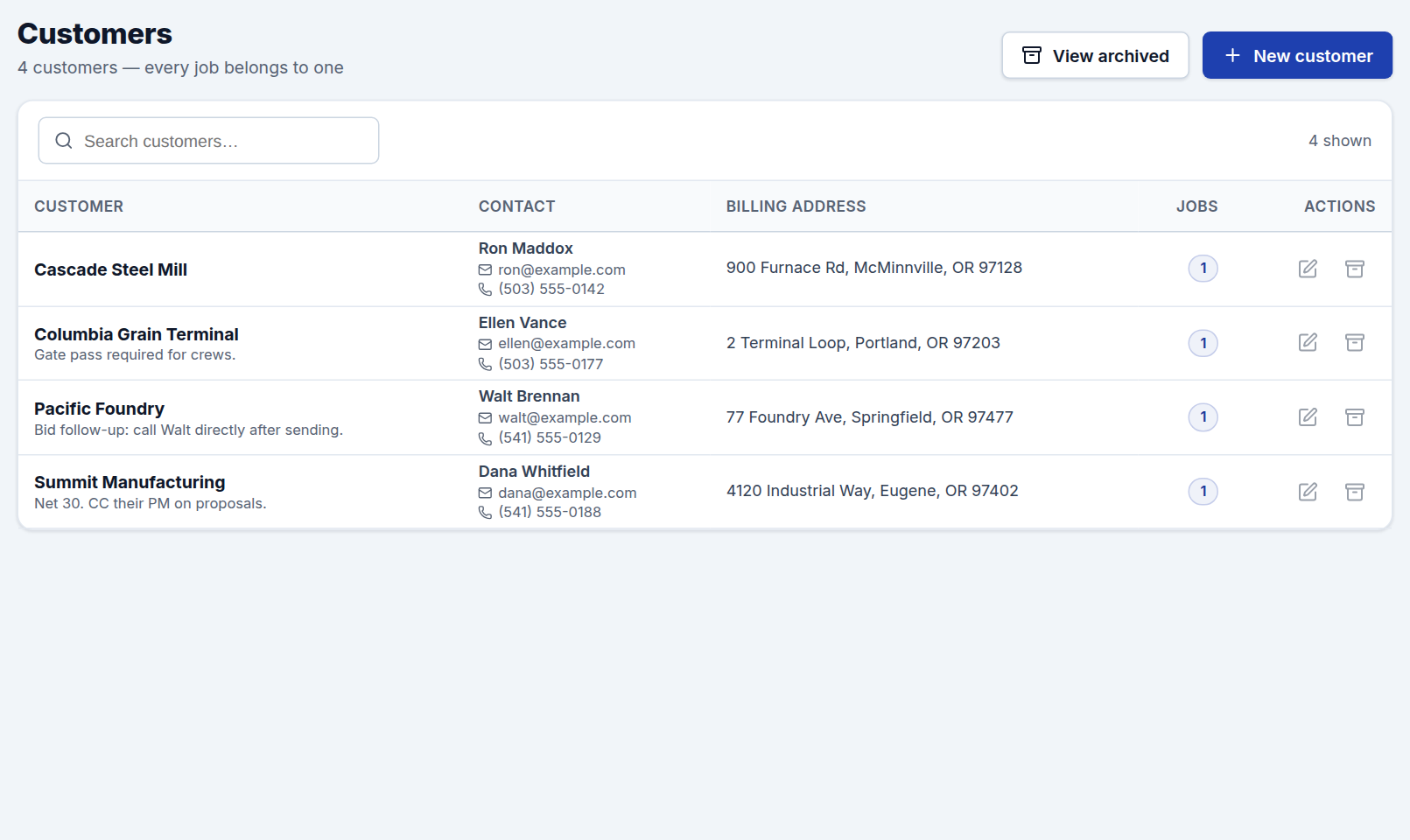Click the BILLING ADDRESS column header
Screen dimensions: 1410x840
point(796,206)
